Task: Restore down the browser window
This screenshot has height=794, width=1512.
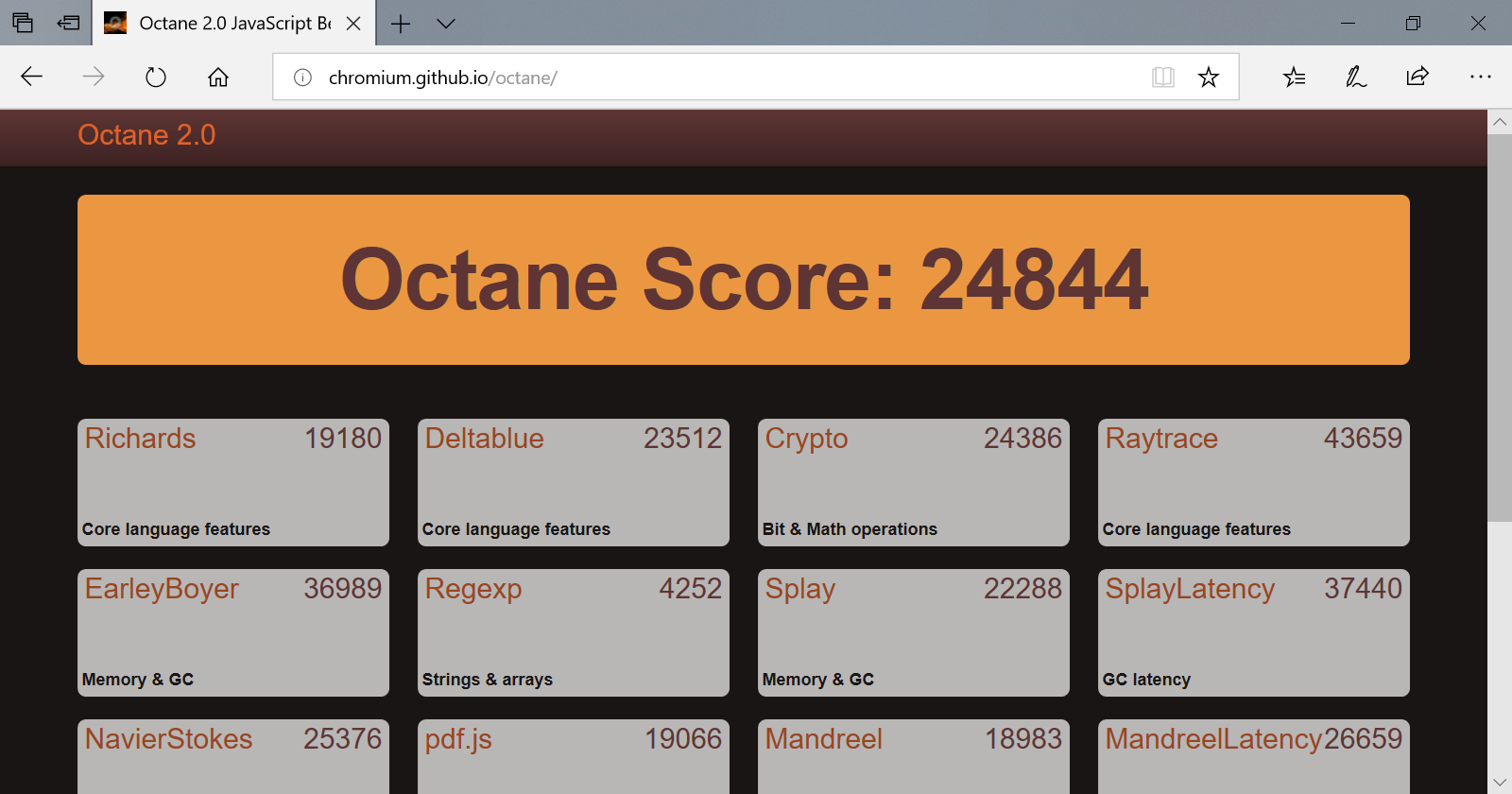Action: [x=1413, y=23]
